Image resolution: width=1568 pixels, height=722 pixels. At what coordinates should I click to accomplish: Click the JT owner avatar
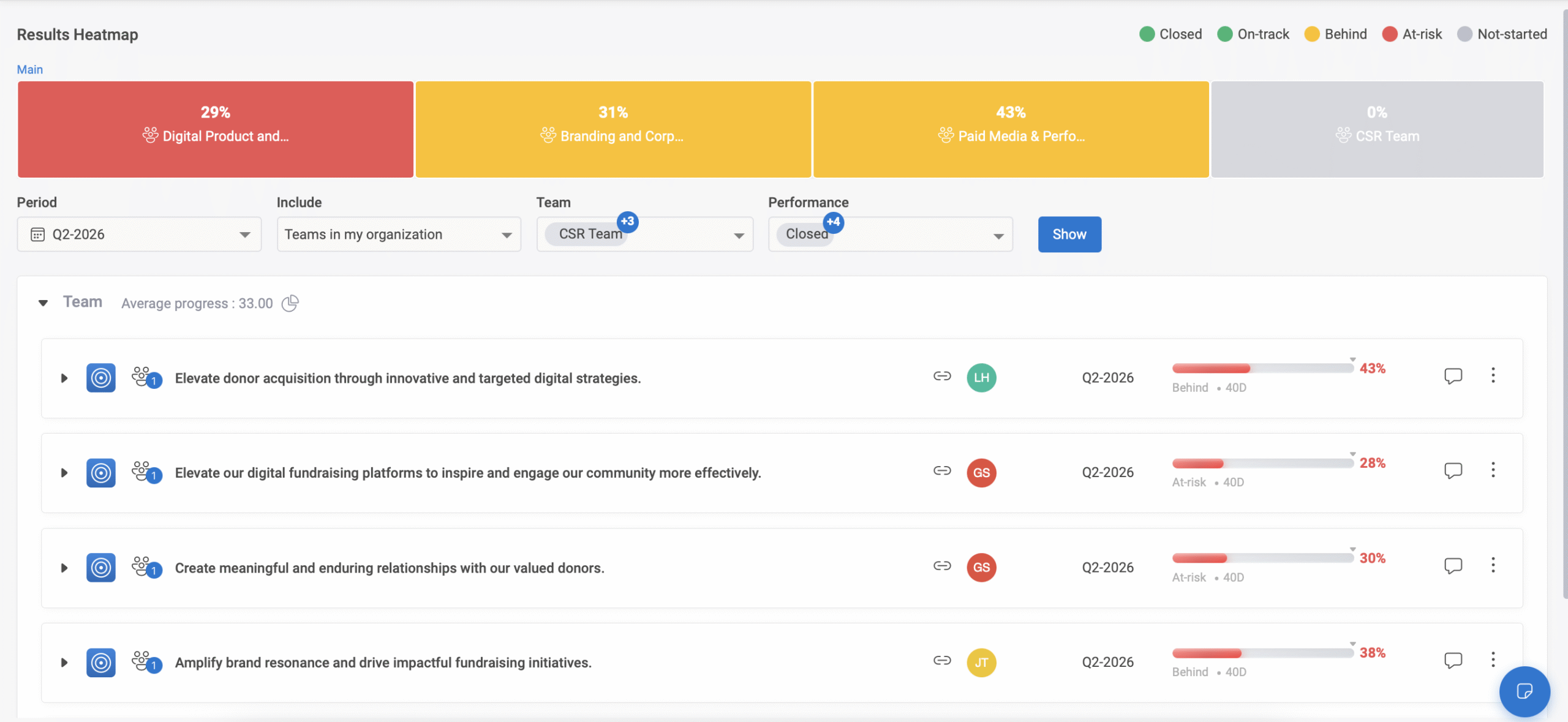click(981, 663)
